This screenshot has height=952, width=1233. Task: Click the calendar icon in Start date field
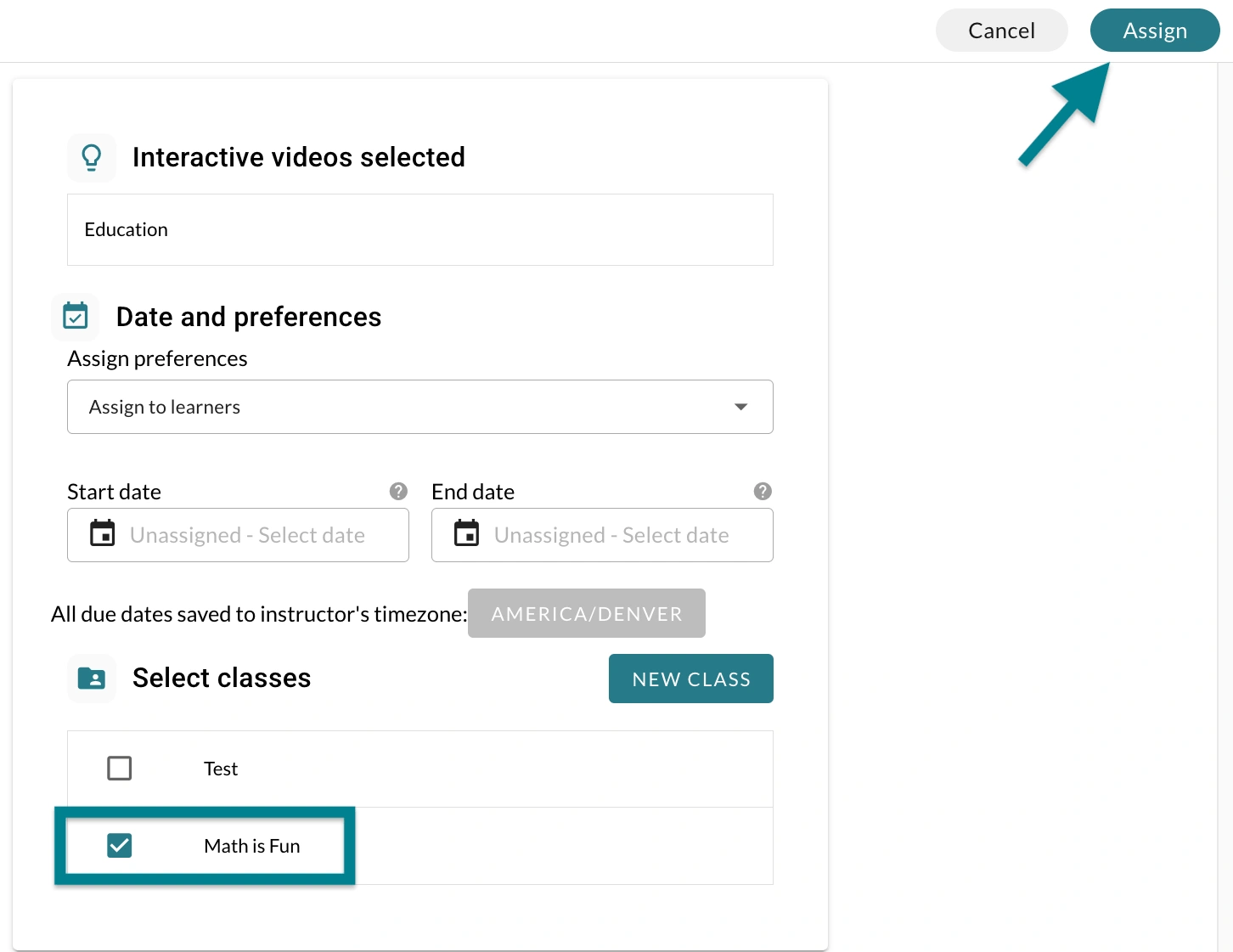click(x=103, y=533)
